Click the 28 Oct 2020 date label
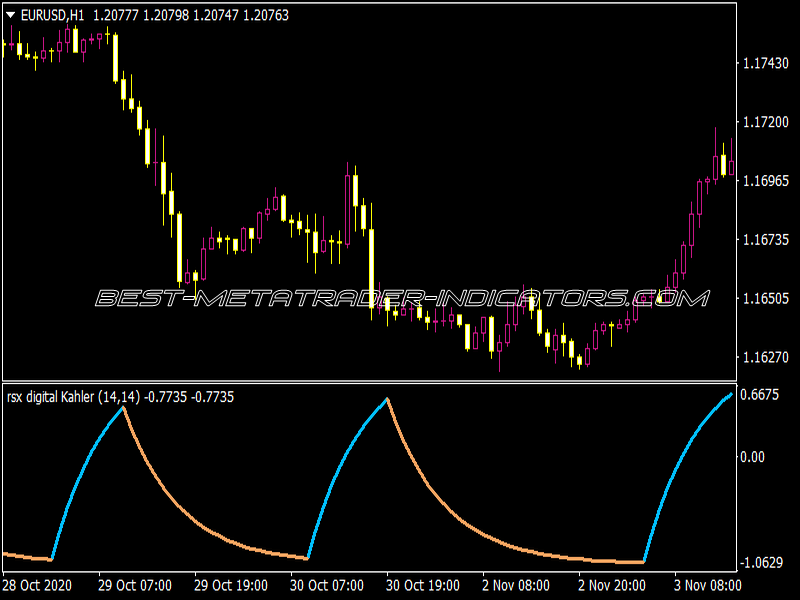Viewport: 800px width, 600px height. click(37, 585)
